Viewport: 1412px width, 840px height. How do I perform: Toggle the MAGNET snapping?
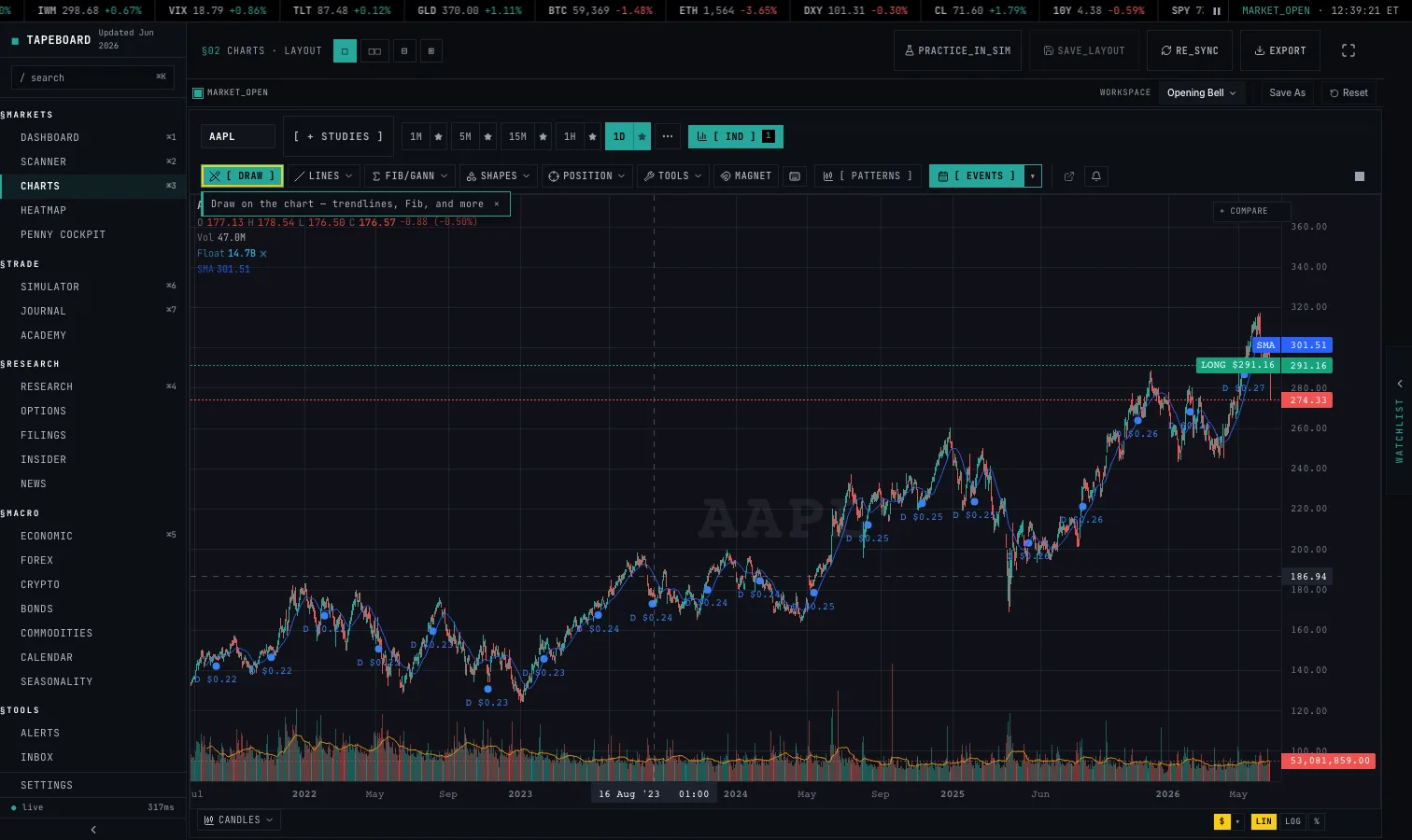click(x=746, y=175)
